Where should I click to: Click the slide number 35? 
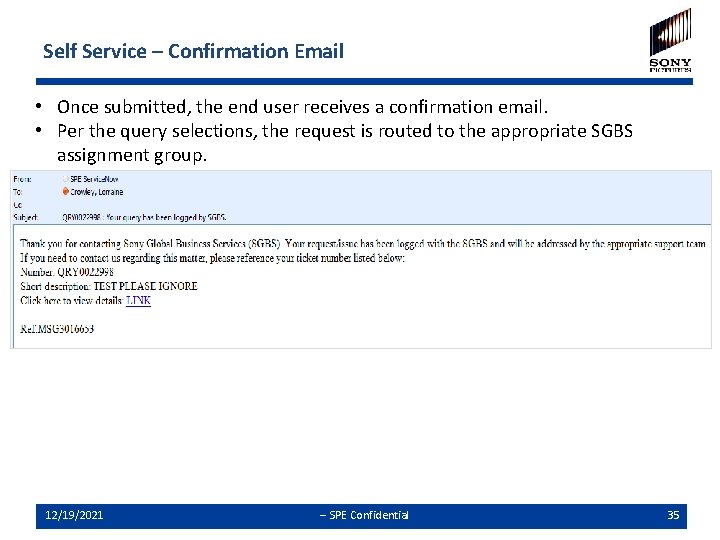coord(673,515)
